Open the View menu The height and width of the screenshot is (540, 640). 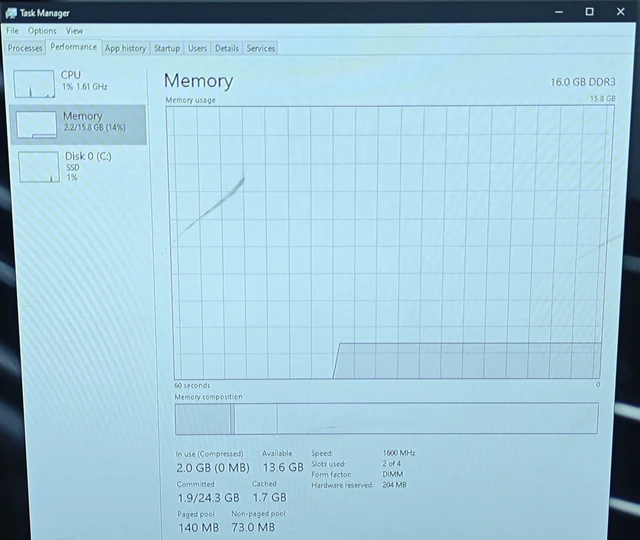[x=74, y=31]
